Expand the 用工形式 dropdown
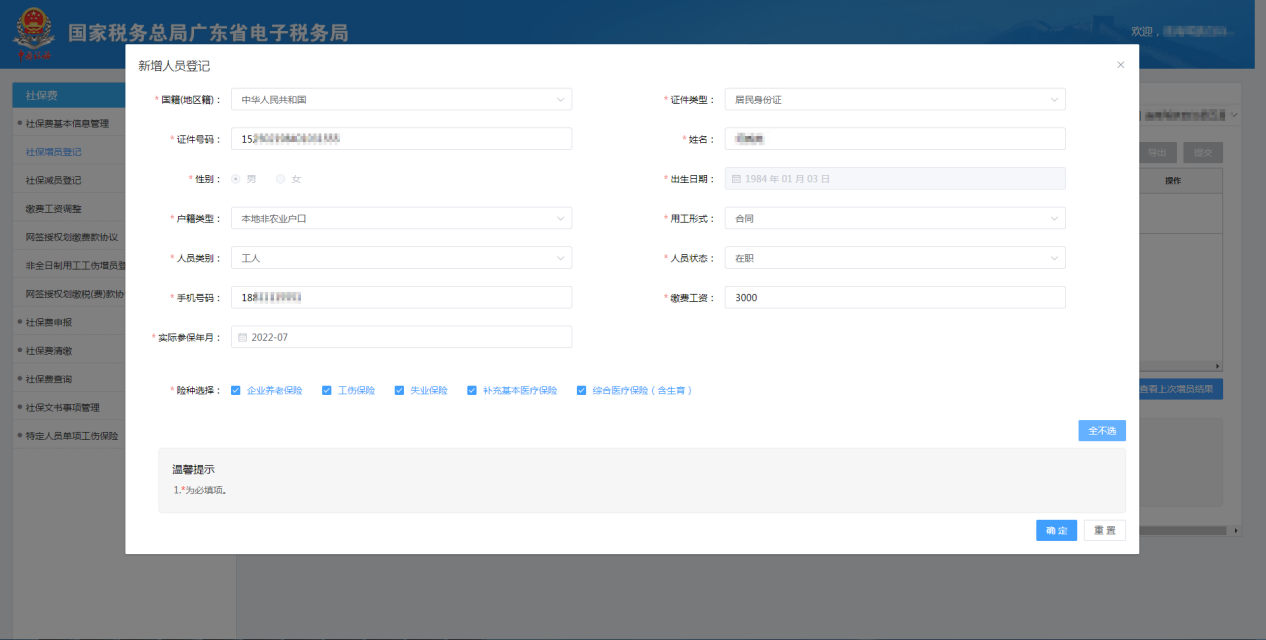This screenshot has width=1266, height=640. pos(894,218)
